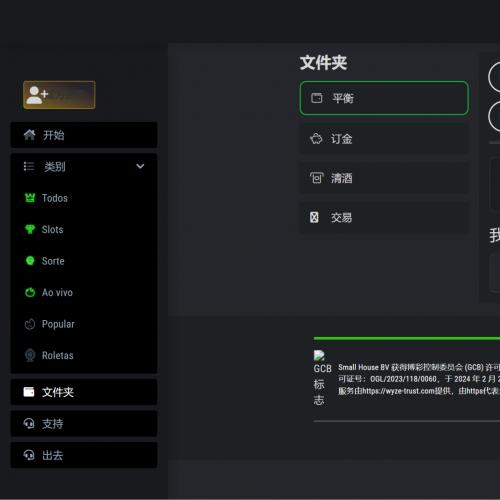Select the 平衡 balance tab
Screen dimensions: 500x500
click(x=384, y=98)
